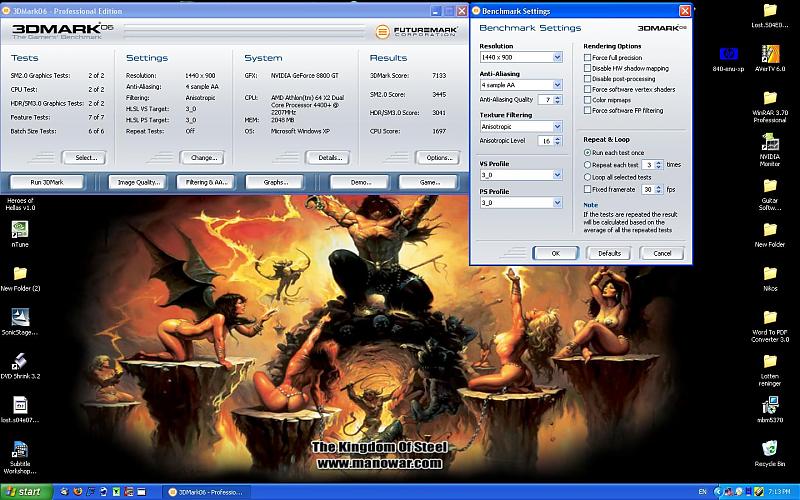Click Details under System
The image size is (800, 500).
pyautogui.click(x=328, y=158)
